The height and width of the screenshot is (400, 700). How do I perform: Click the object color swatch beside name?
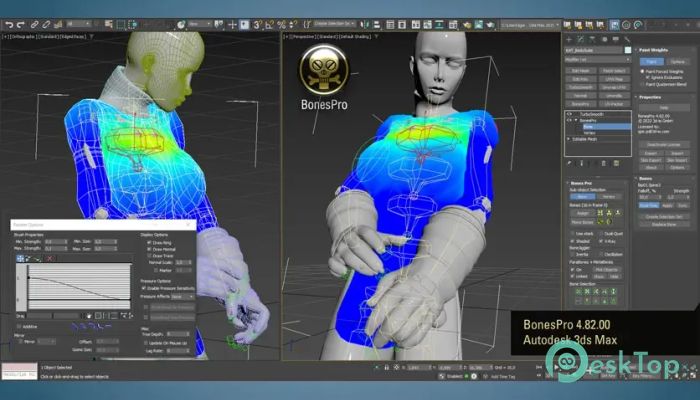pyautogui.click(x=628, y=50)
